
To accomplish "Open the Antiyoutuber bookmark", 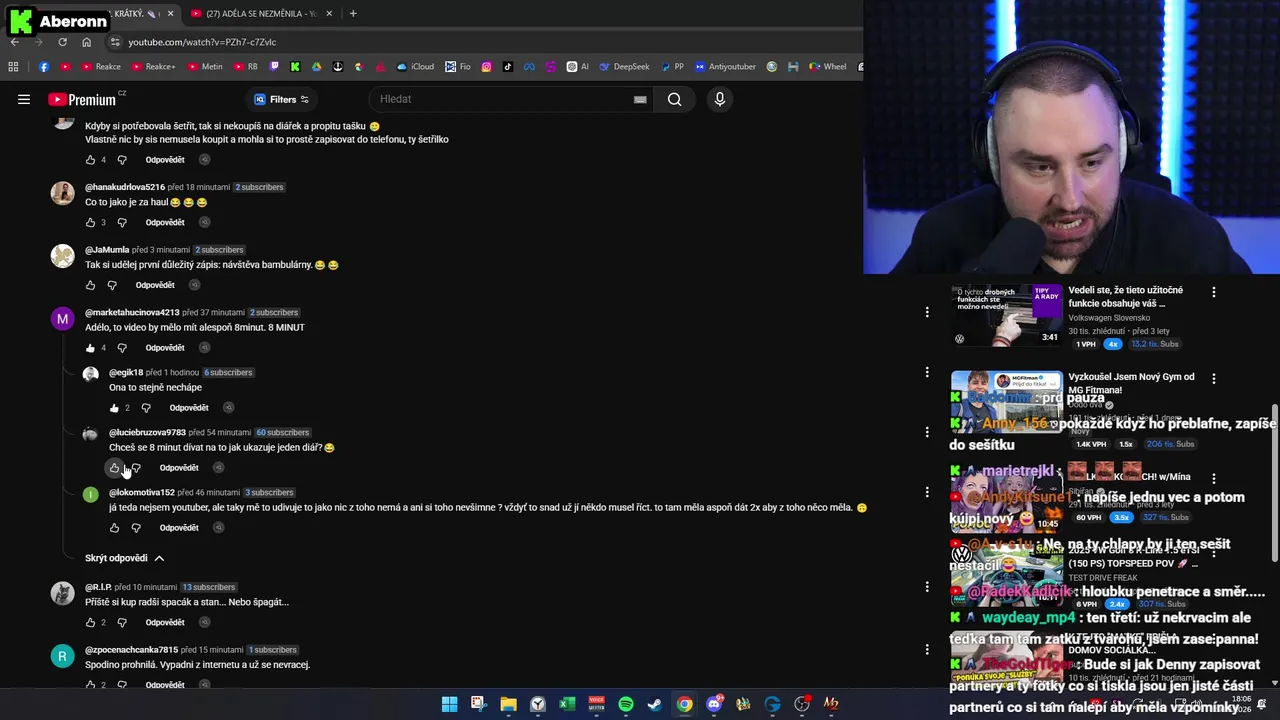I will [725, 67].
